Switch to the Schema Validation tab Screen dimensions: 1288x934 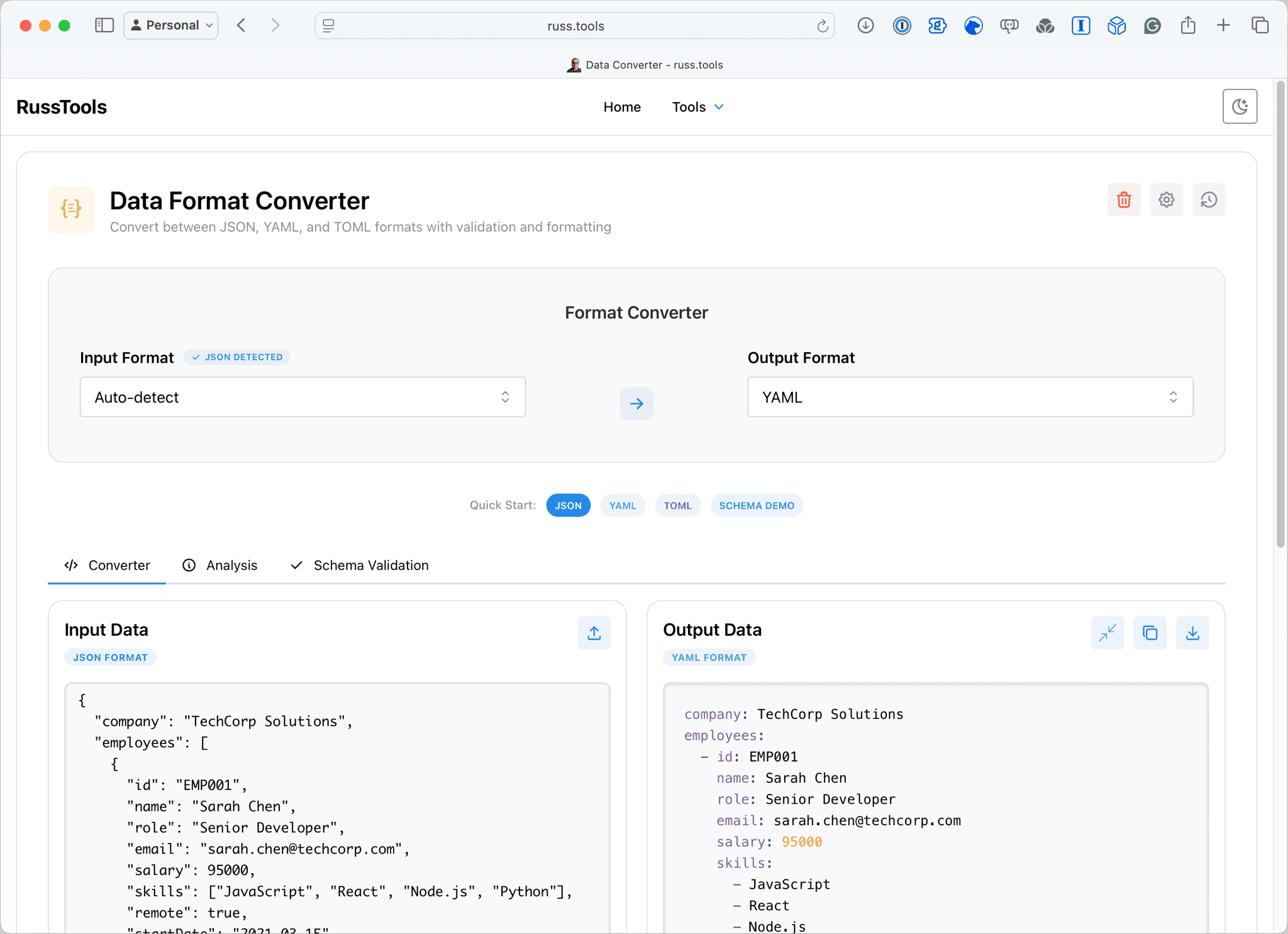pyautogui.click(x=360, y=565)
